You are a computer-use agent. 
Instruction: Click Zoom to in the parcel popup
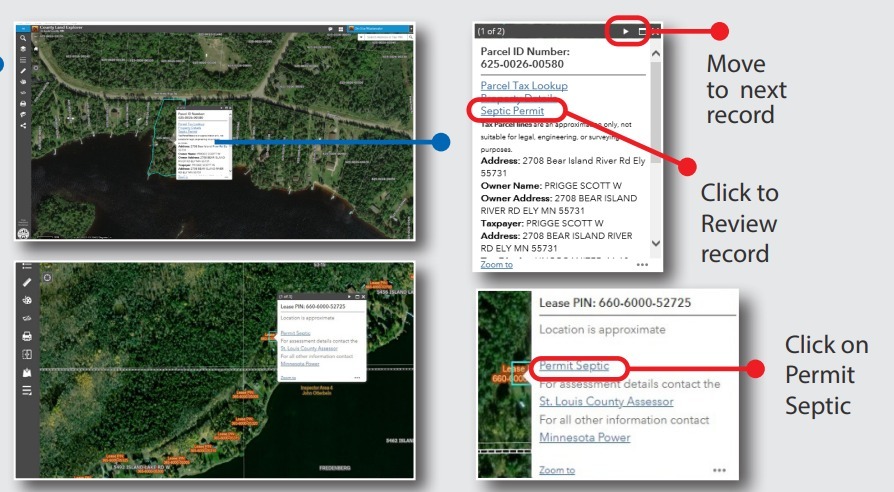[497, 264]
